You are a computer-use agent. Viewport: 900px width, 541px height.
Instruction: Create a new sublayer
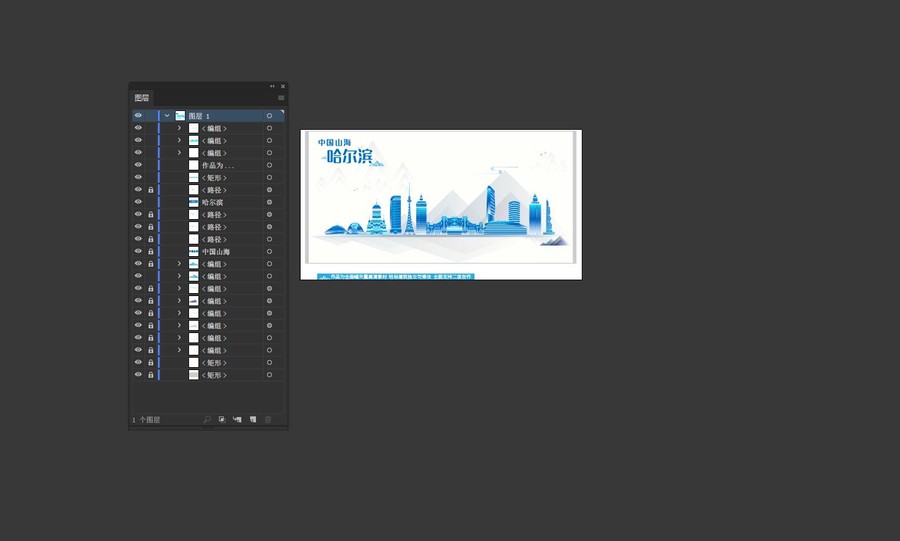tap(237, 419)
